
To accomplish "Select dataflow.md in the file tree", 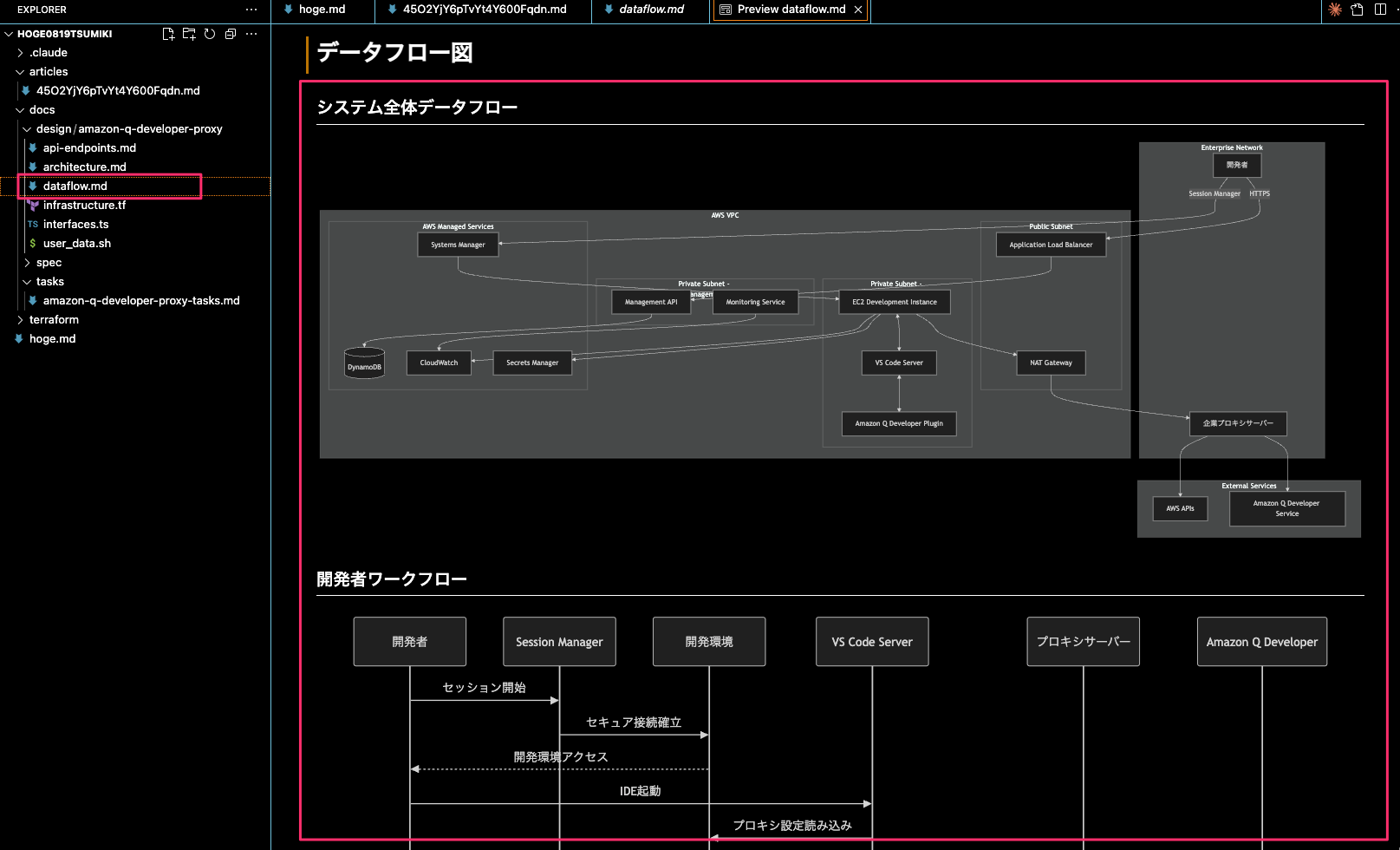I will [x=75, y=186].
